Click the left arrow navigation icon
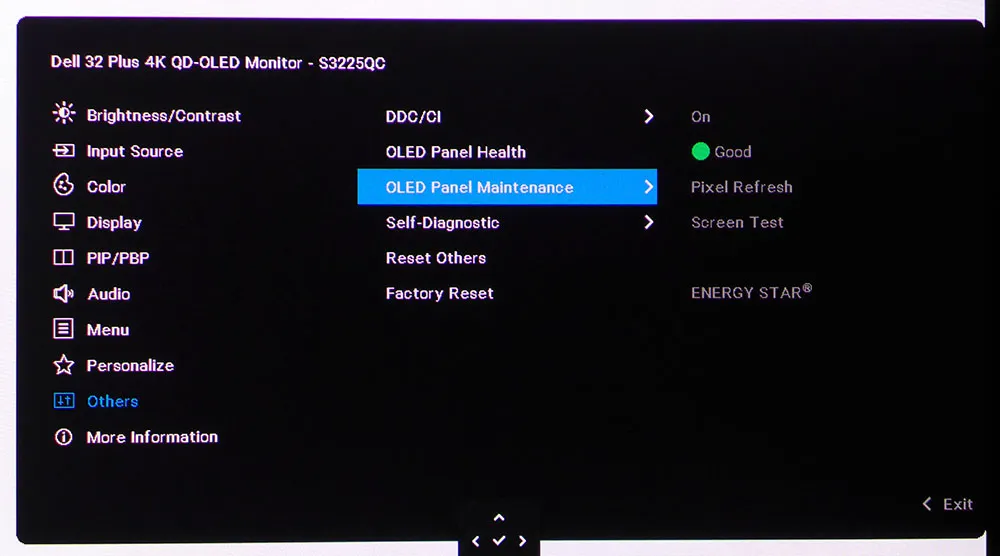 point(476,541)
